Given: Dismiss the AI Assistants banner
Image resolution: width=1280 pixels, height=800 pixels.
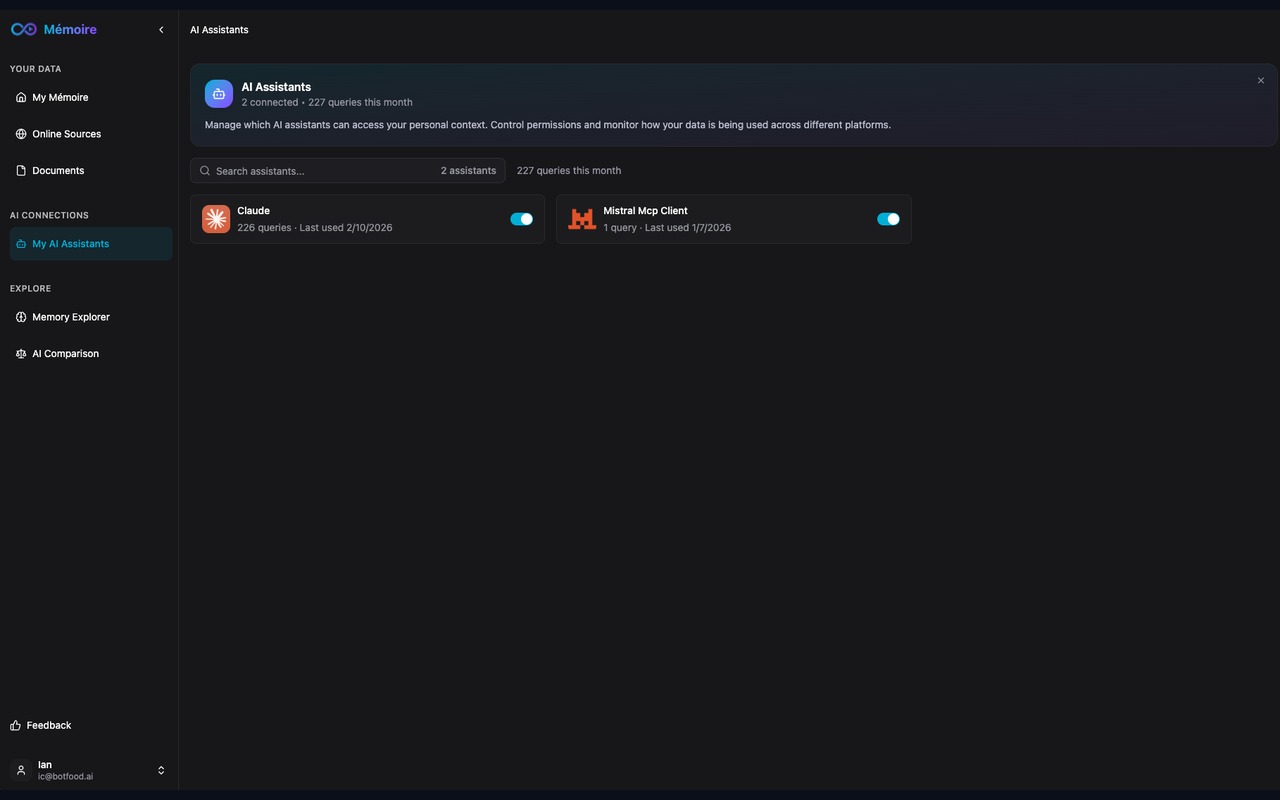Looking at the screenshot, I should click(x=1260, y=80).
